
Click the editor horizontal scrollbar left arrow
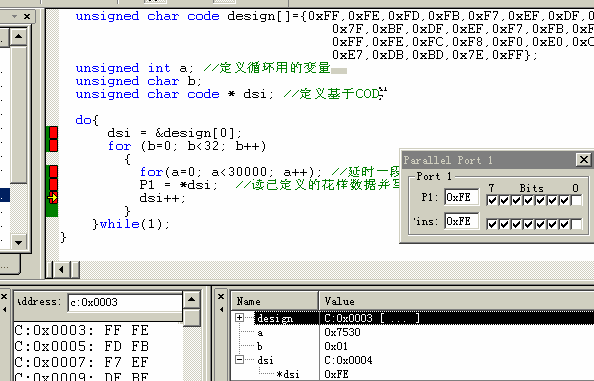61,270
